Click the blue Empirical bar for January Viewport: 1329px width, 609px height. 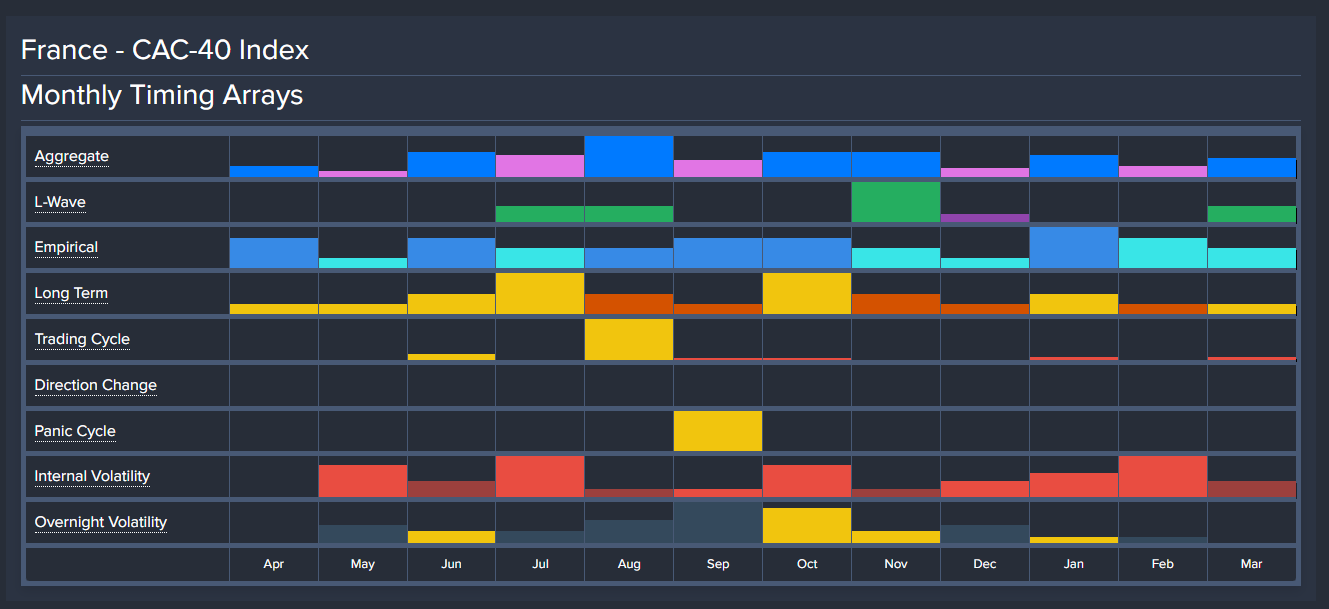click(x=1074, y=248)
